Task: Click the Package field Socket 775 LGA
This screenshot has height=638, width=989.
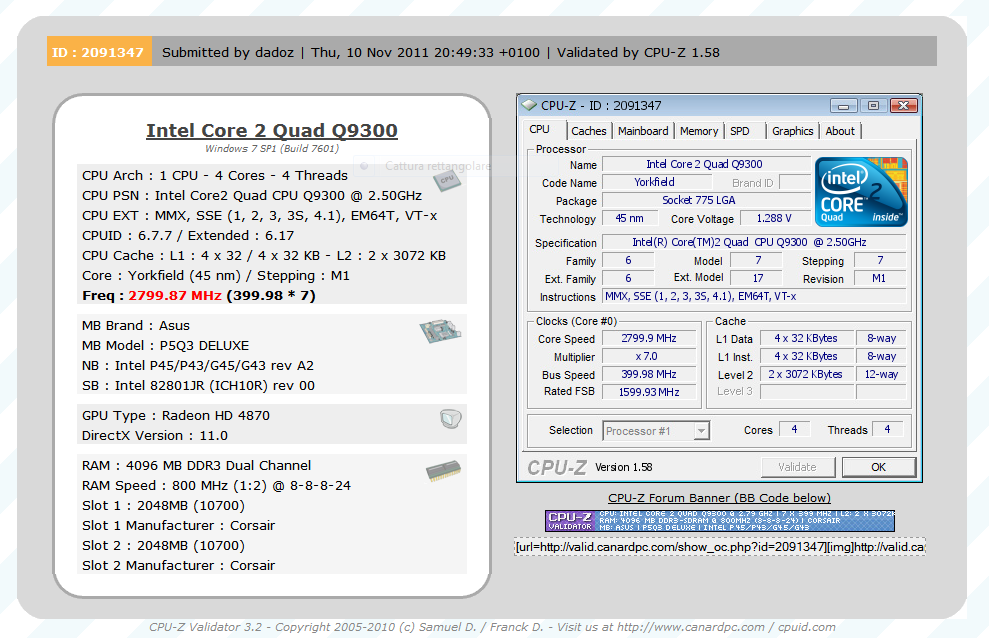Action: 706,200
